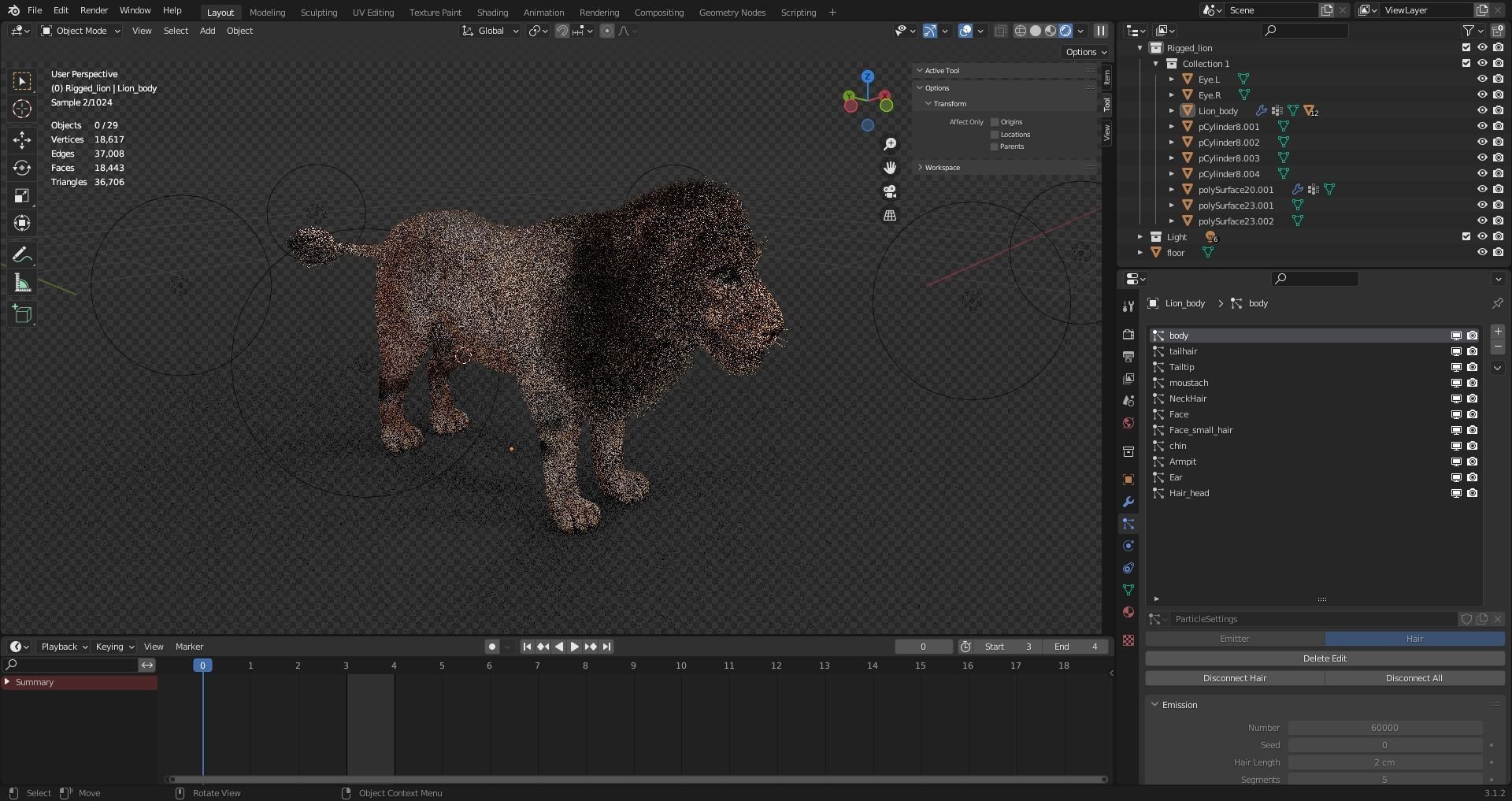Click the current frame number field

[923, 647]
